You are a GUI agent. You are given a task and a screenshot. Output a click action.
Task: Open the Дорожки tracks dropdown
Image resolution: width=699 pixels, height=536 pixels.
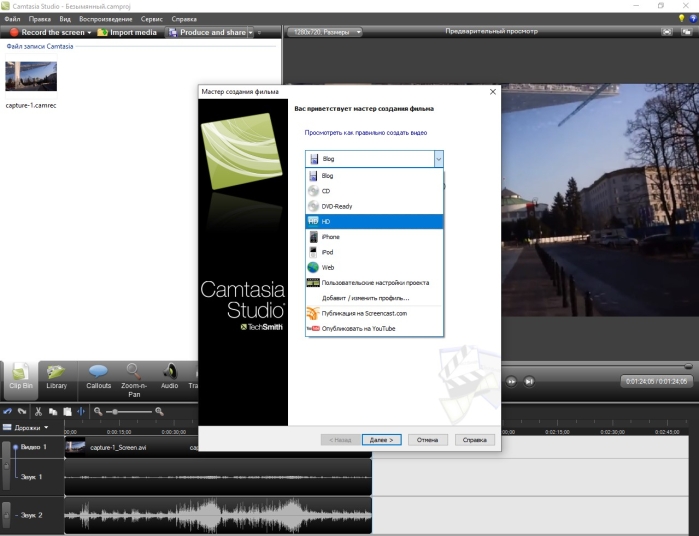click(x=26, y=428)
